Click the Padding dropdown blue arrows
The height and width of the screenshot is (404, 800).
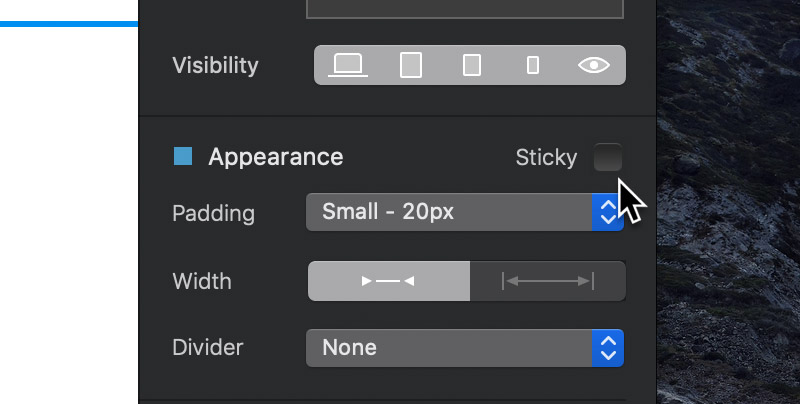[608, 212]
